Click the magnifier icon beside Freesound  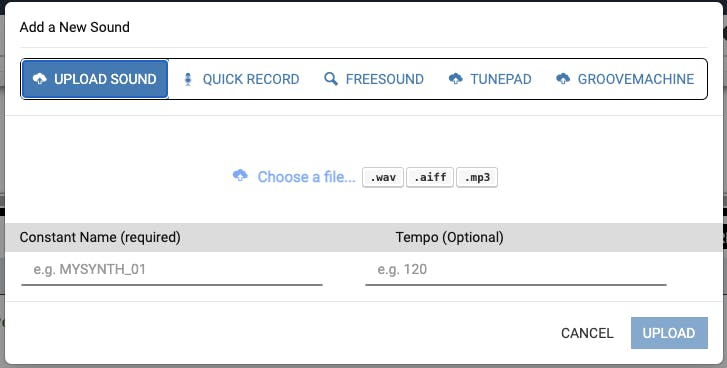pos(331,79)
